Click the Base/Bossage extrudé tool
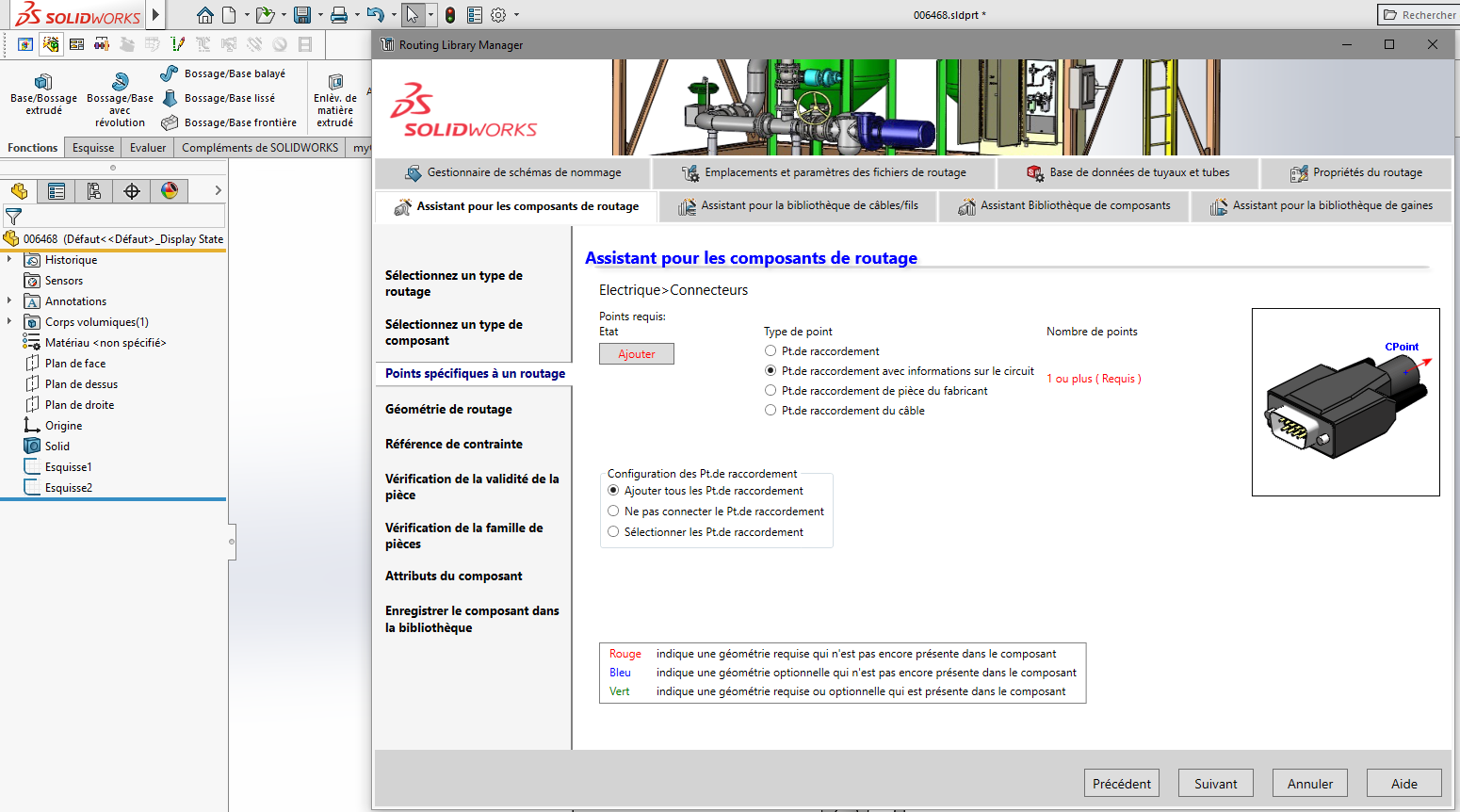The width and height of the screenshot is (1460, 812). [43, 94]
